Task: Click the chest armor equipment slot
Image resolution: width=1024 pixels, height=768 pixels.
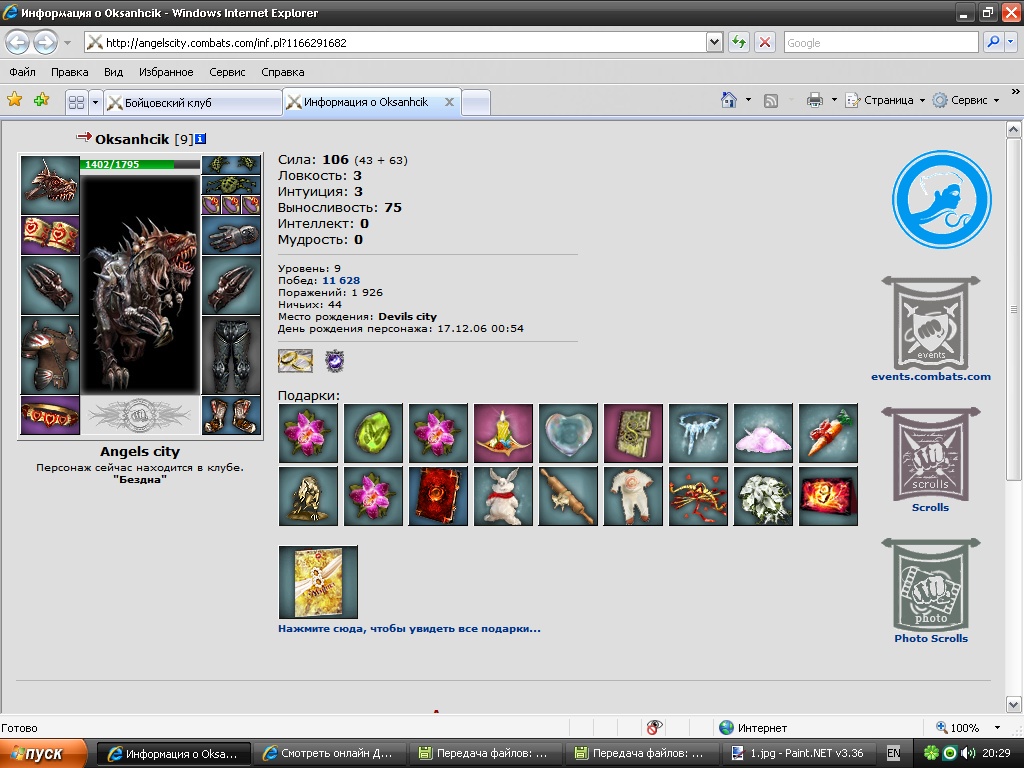Action: [50, 356]
